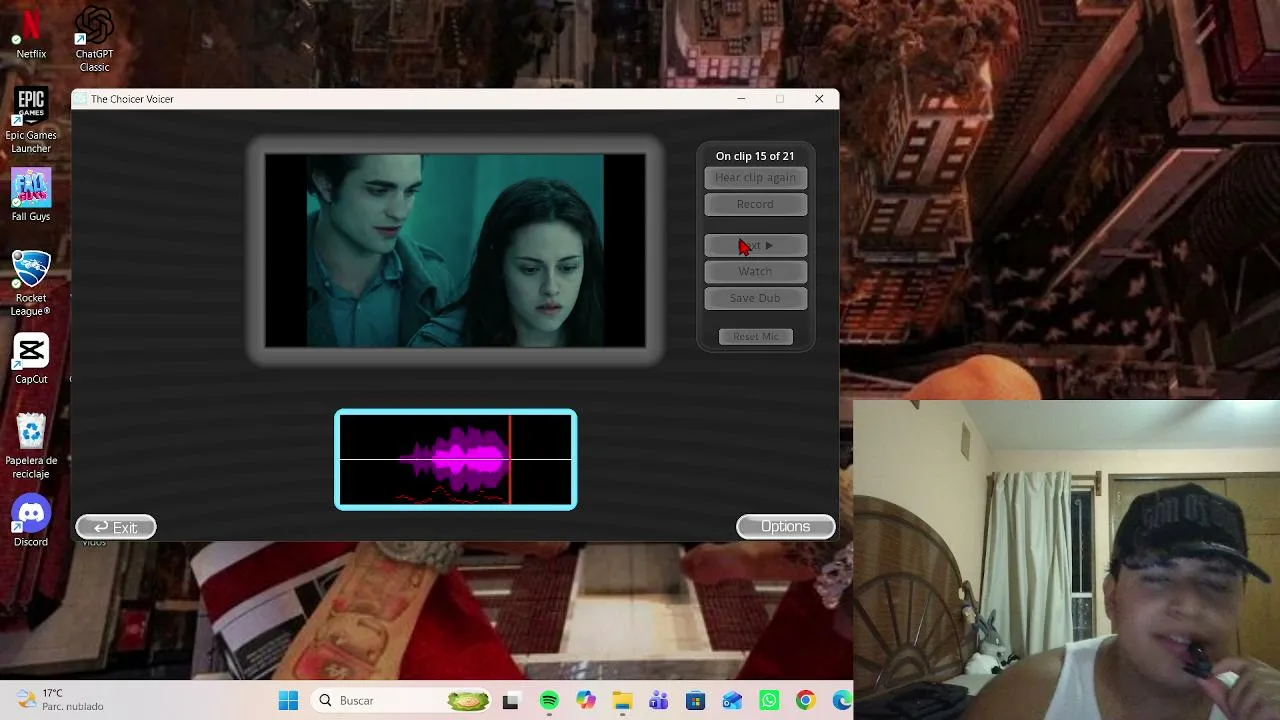Image resolution: width=1280 pixels, height=720 pixels.
Task: Save the dub with Save Dub
Action: tap(755, 298)
